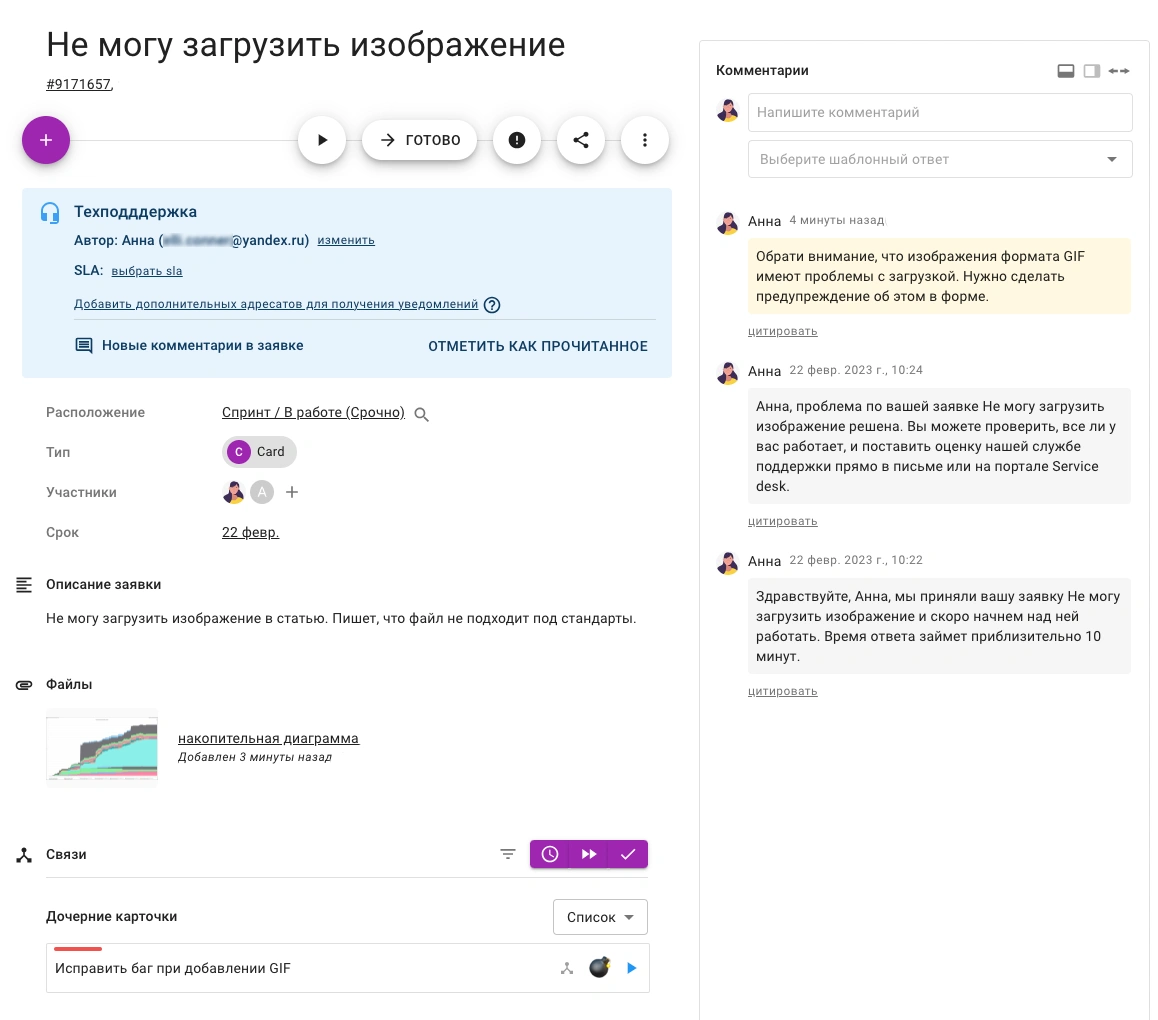Screen dimensions: 1158x1020
Task: Toggle the fast-forward filter button
Action: click(x=589, y=854)
